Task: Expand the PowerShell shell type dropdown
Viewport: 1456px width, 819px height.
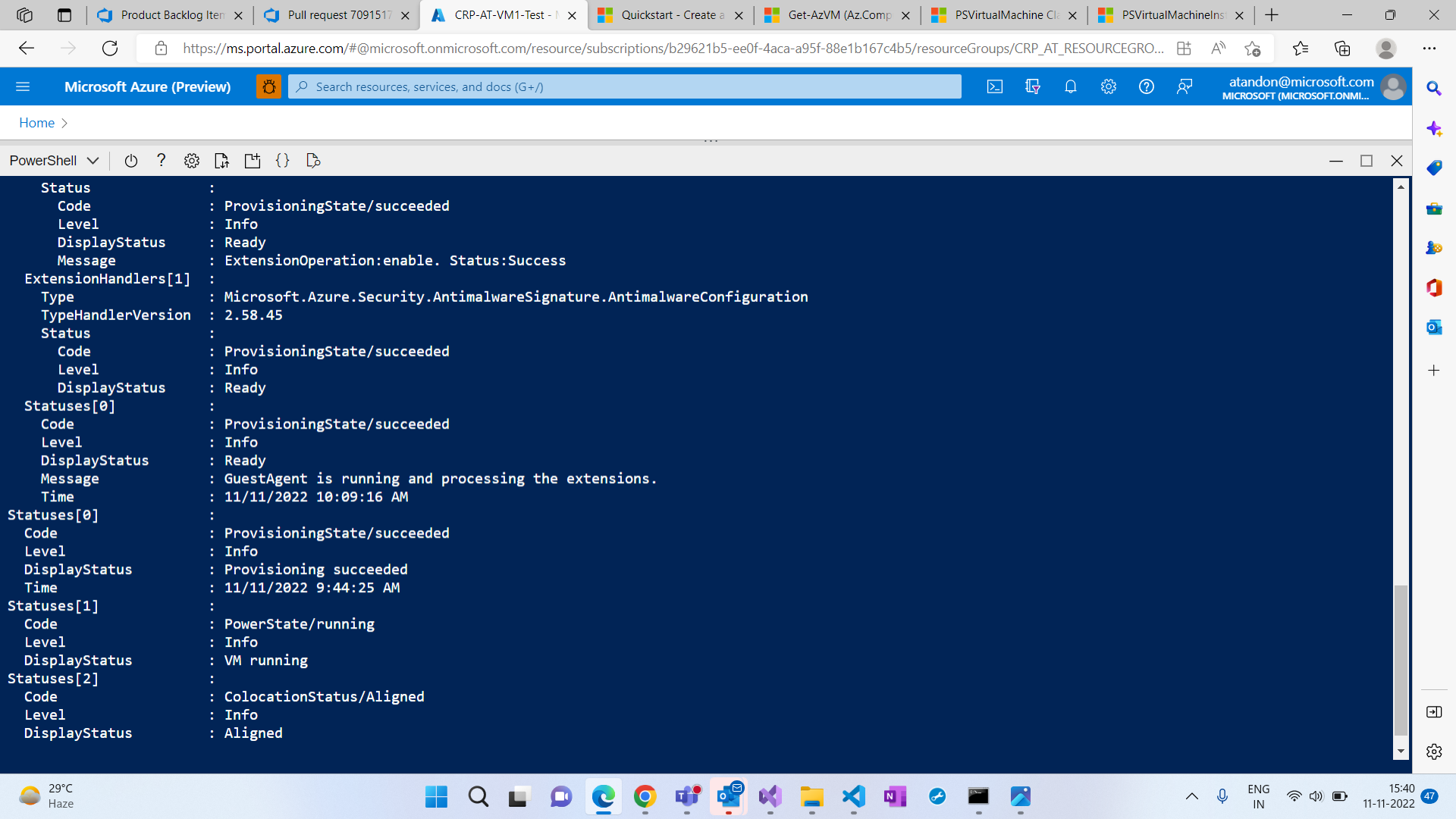Action: coord(54,161)
